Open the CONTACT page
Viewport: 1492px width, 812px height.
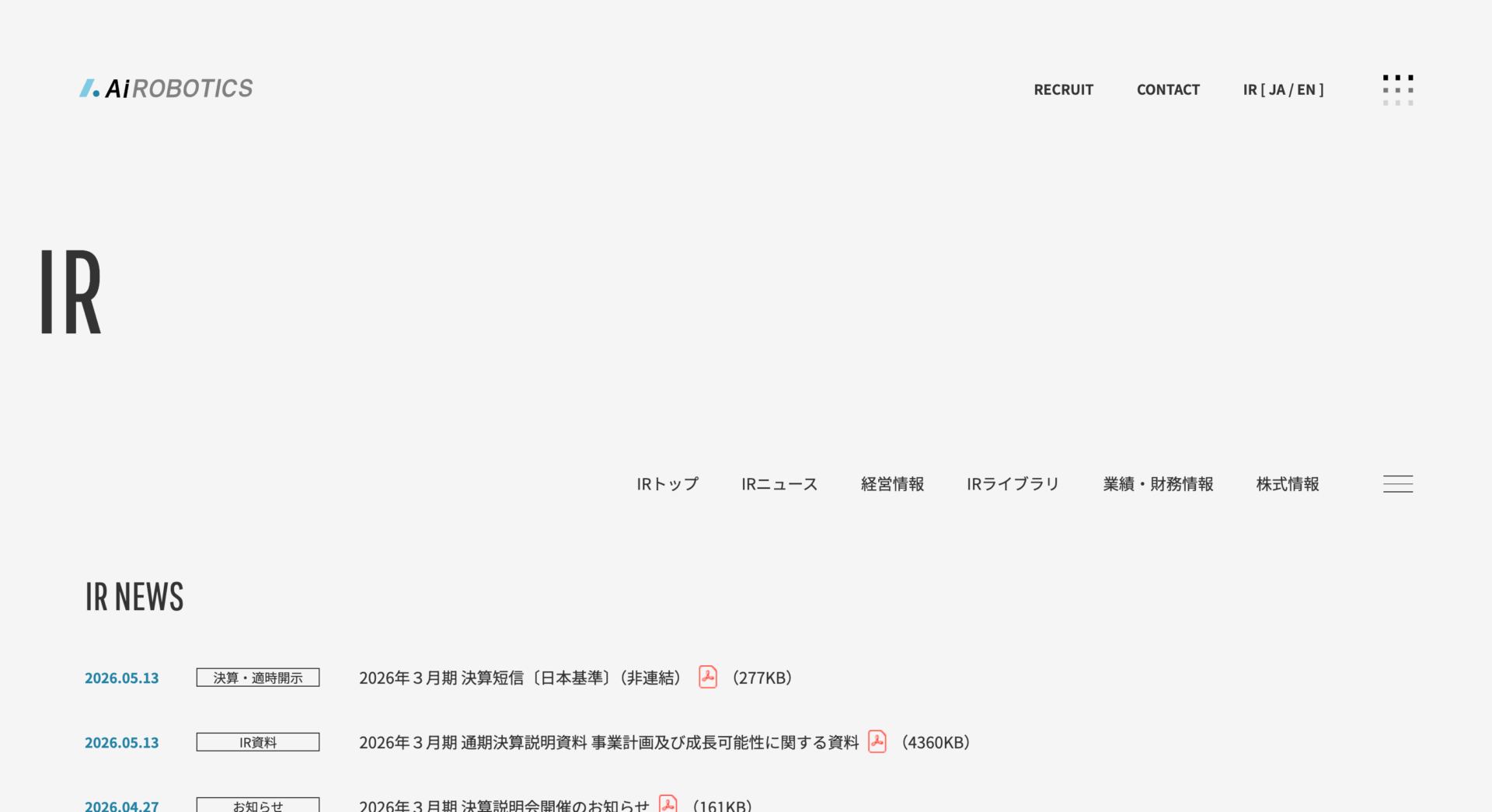click(1168, 89)
